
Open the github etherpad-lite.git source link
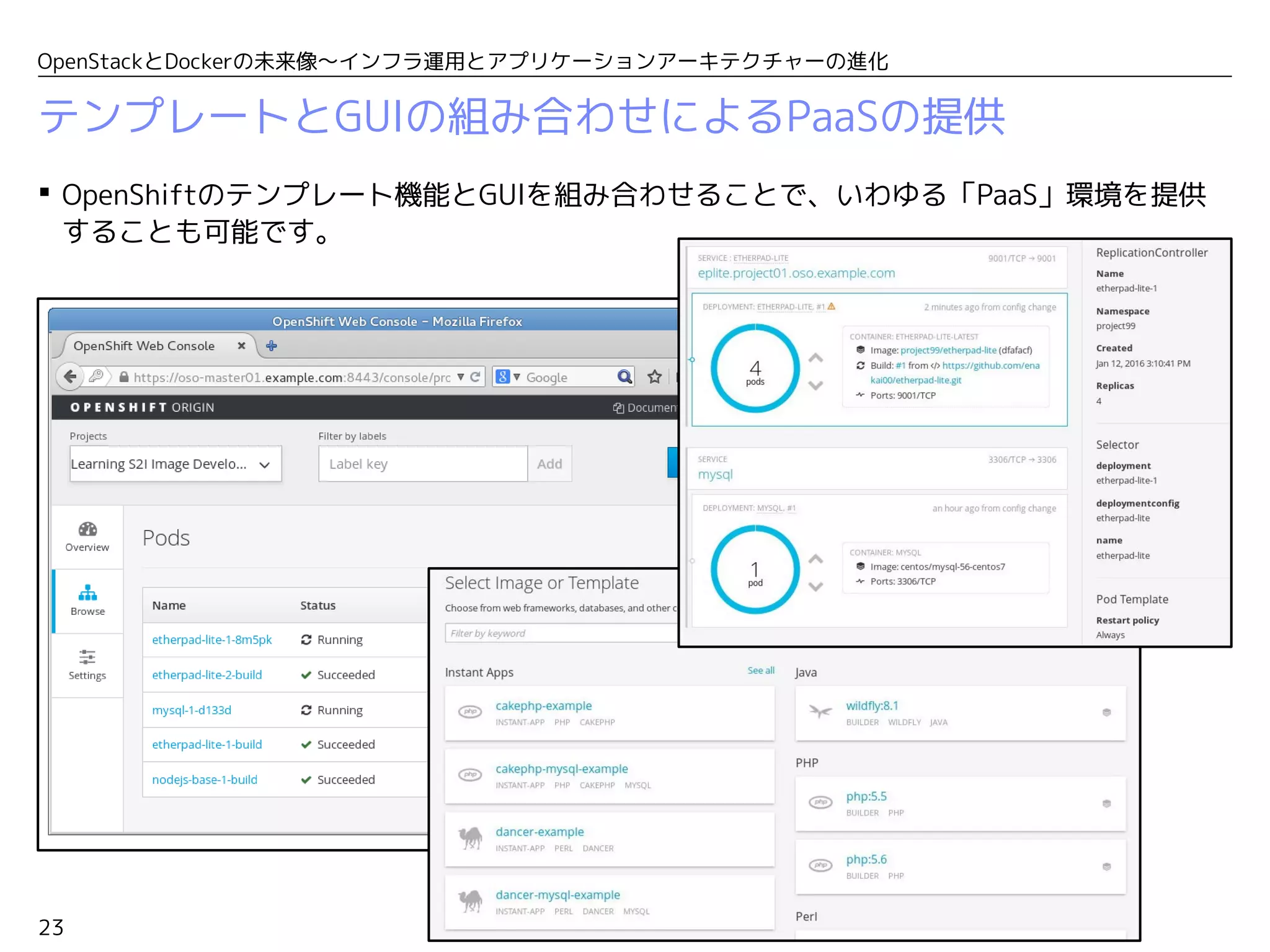coord(955,373)
